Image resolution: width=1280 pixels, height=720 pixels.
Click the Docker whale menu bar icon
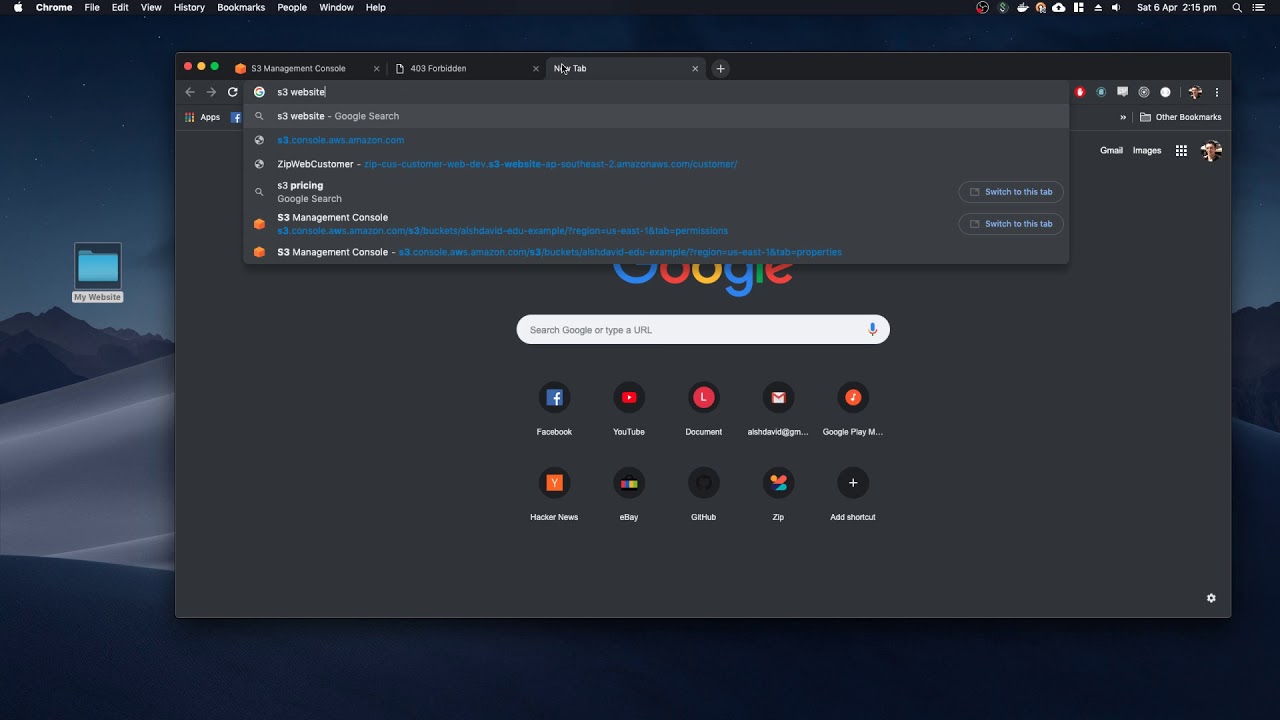coord(1023,8)
